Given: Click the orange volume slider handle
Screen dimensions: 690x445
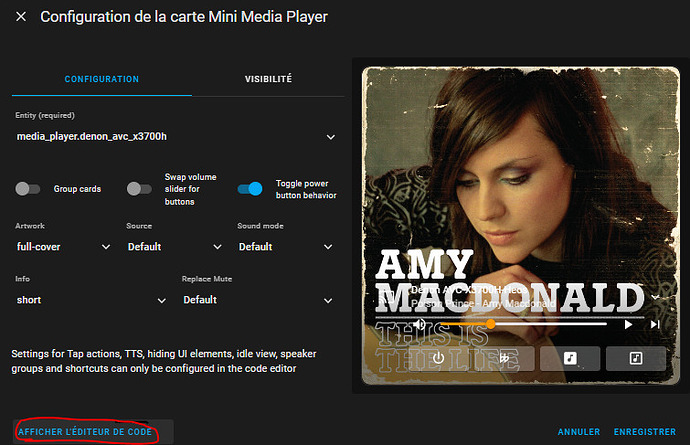Looking at the screenshot, I should tap(491, 324).
